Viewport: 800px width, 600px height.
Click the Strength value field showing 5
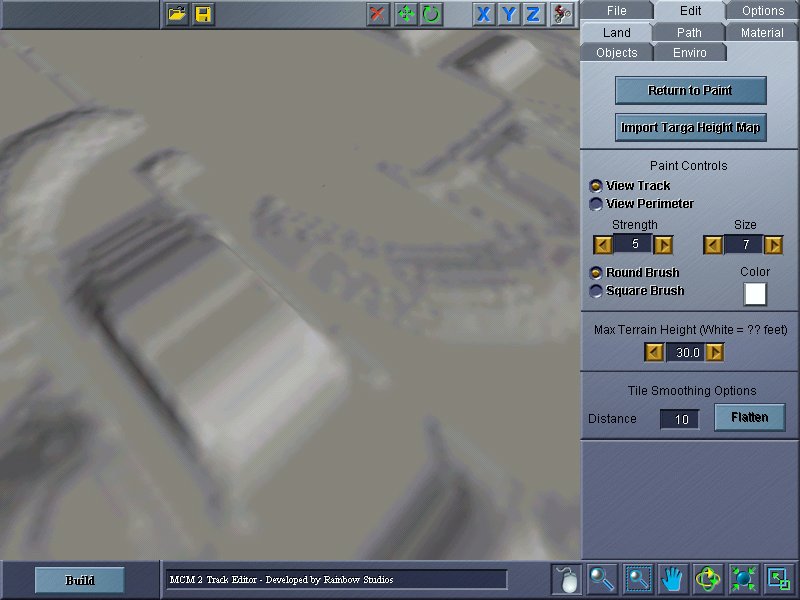pos(633,244)
